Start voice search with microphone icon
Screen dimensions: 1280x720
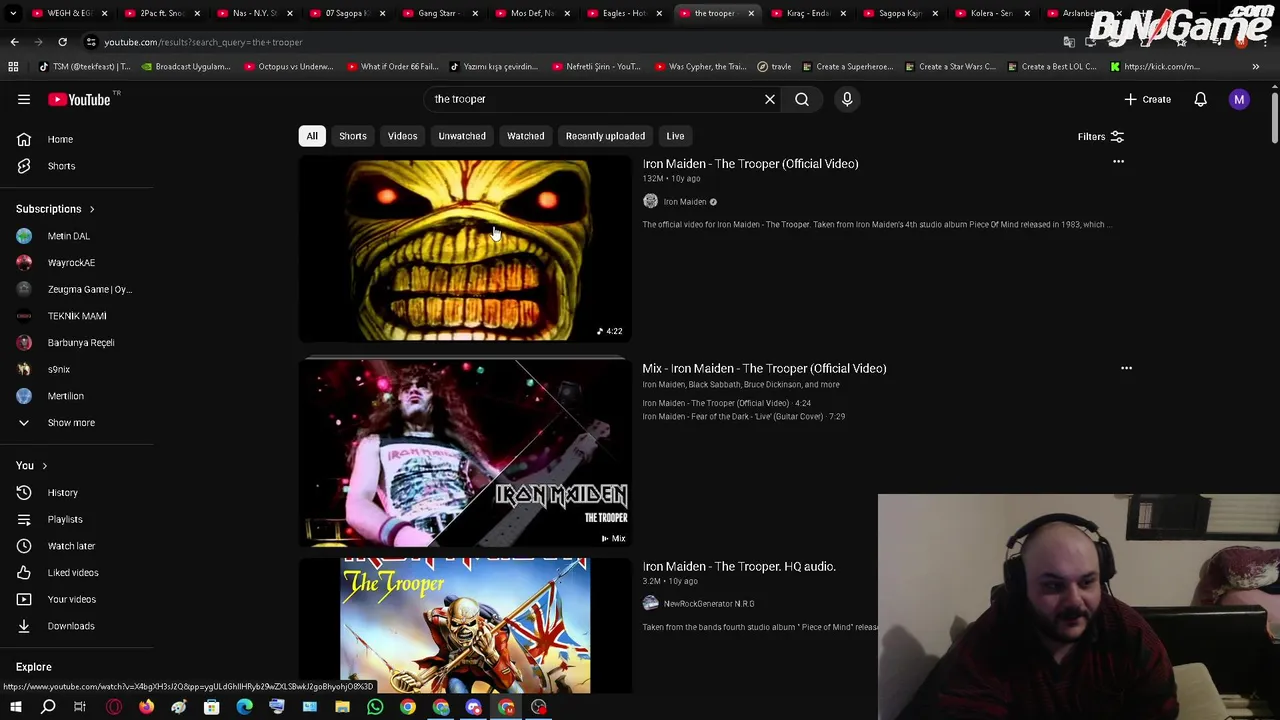[847, 99]
